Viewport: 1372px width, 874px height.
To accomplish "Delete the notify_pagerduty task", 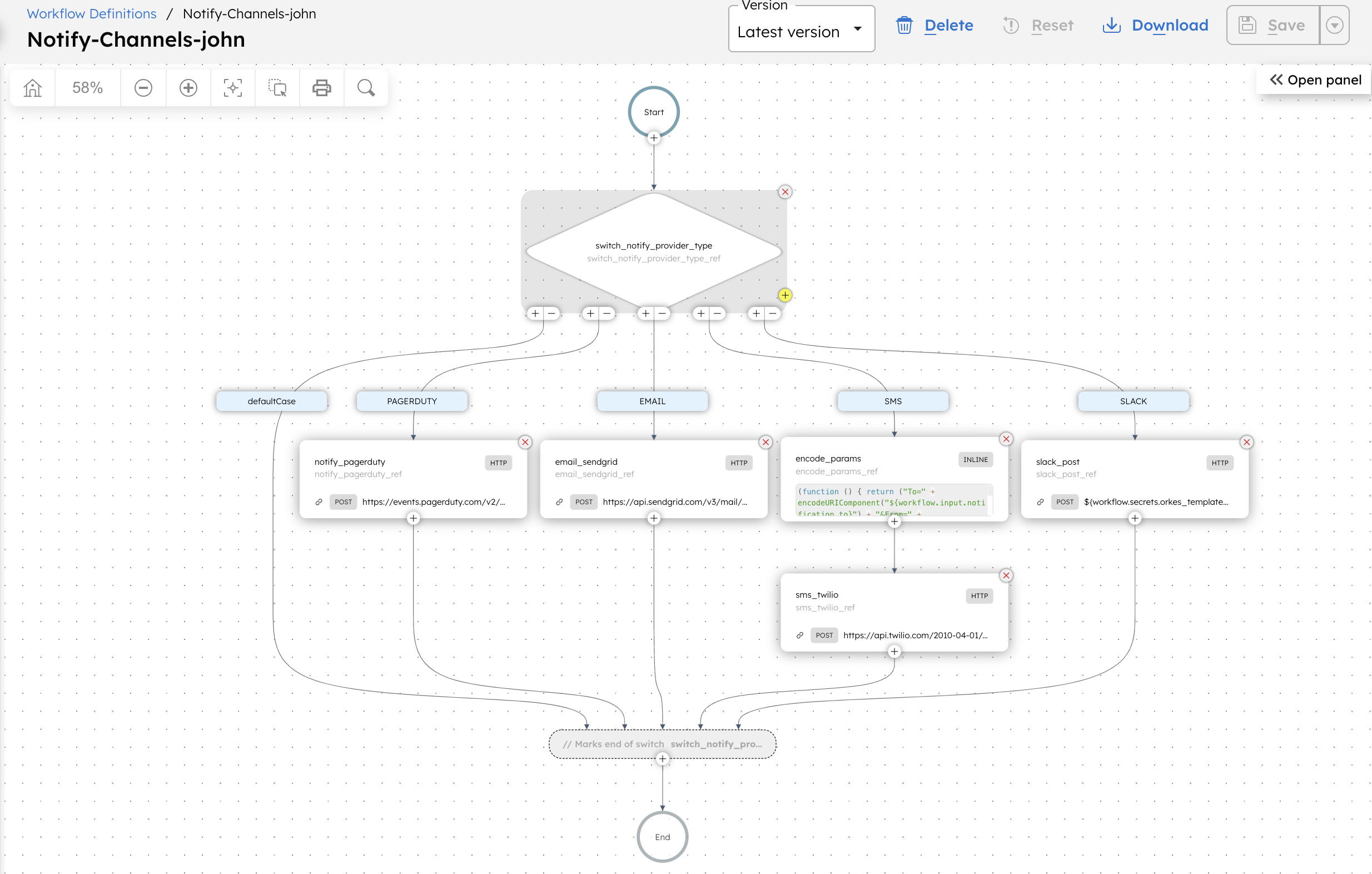I will pos(525,442).
